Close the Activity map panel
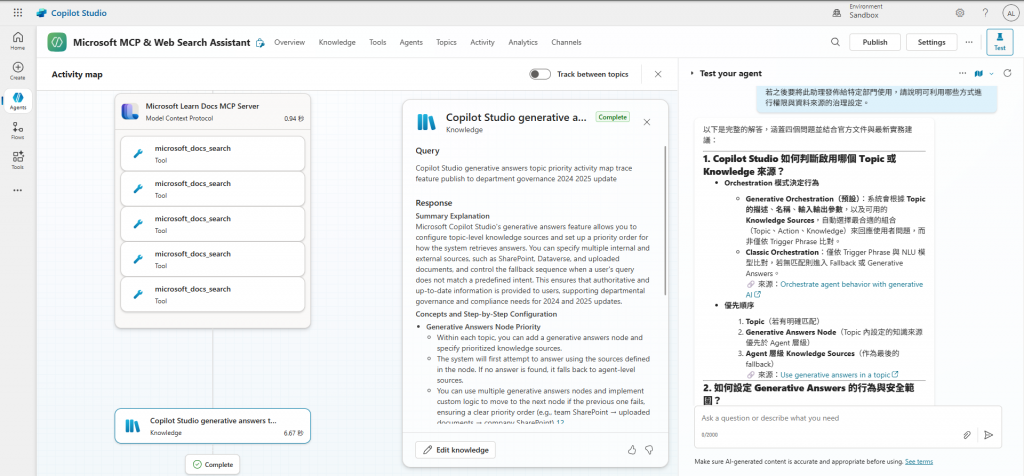 pos(658,74)
